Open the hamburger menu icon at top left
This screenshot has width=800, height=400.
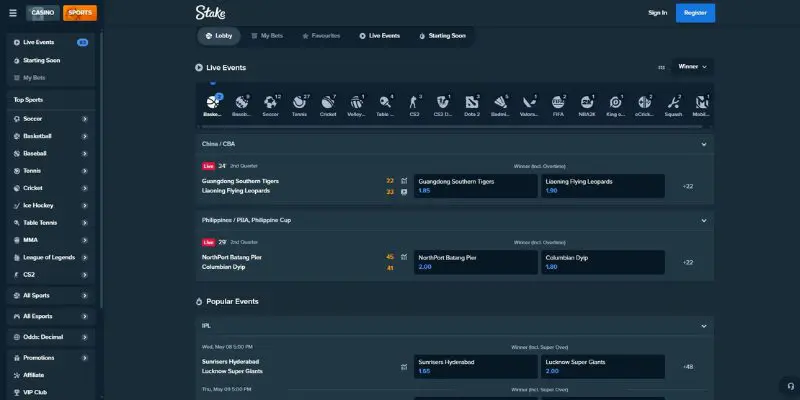point(13,13)
